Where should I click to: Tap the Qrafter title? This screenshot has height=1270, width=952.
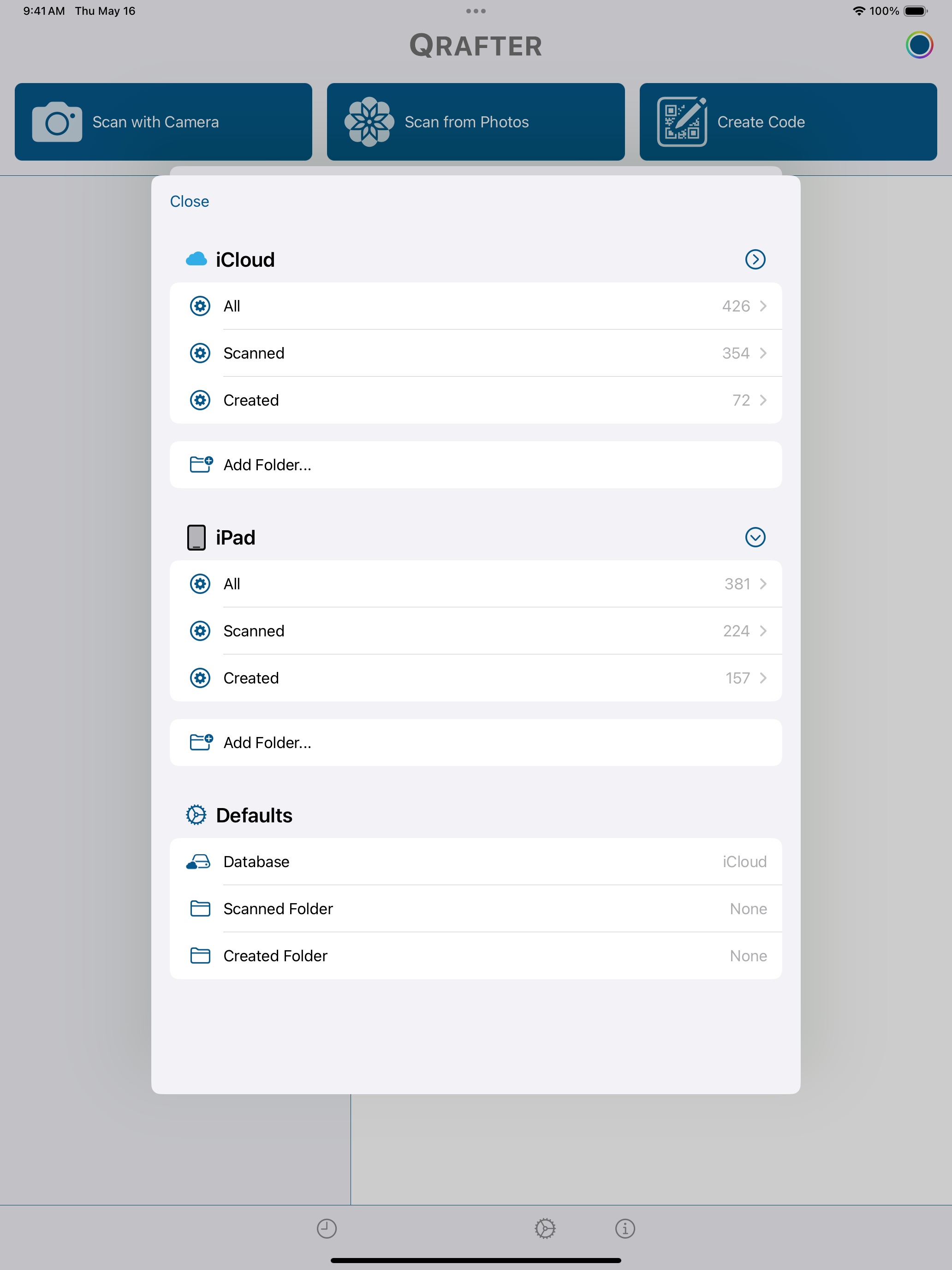pos(476,46)
